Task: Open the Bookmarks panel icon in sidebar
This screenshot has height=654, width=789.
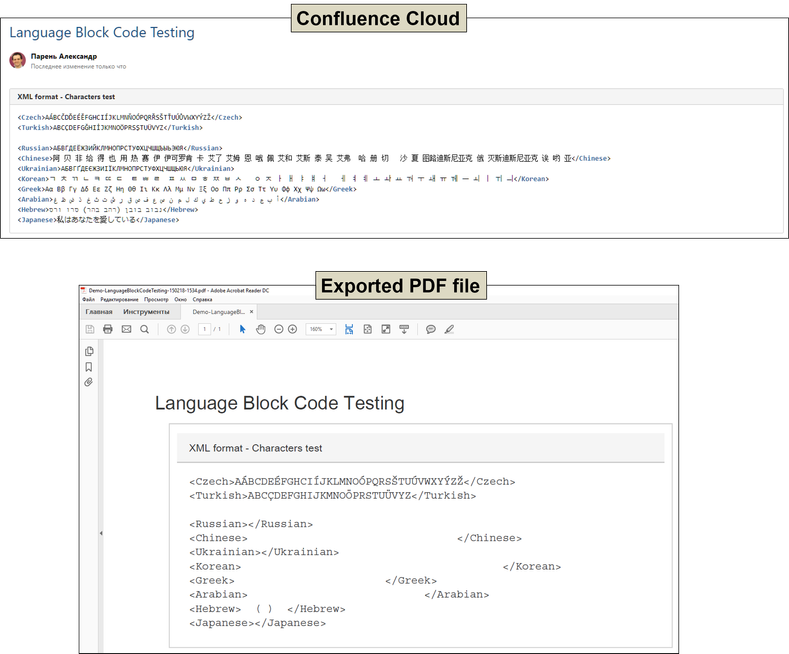Action: pos(89,367)
